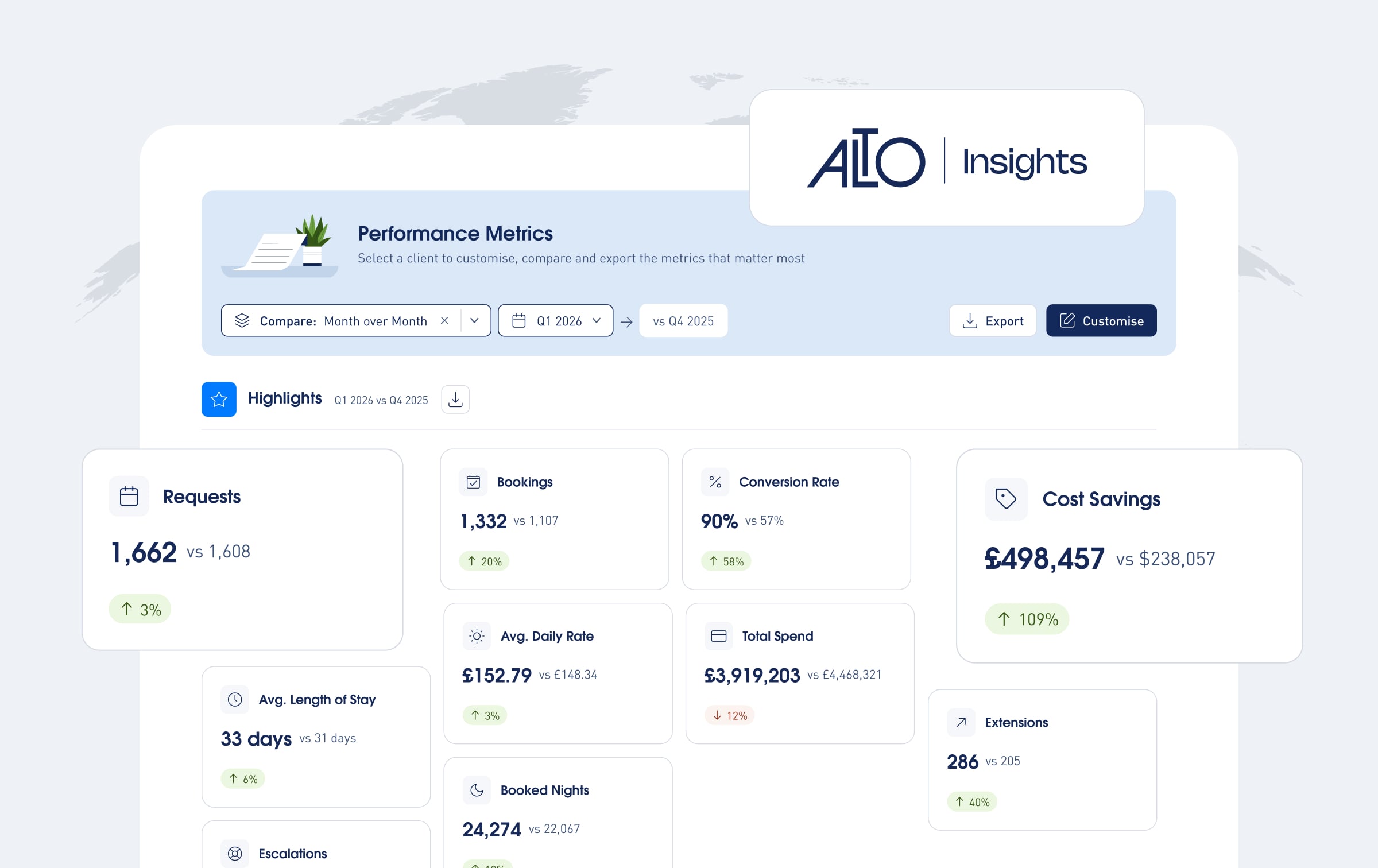Screen dimensions: 1378x868
Task: Click the vs 1,608 comparison text
Action: (x=219, y=551)
